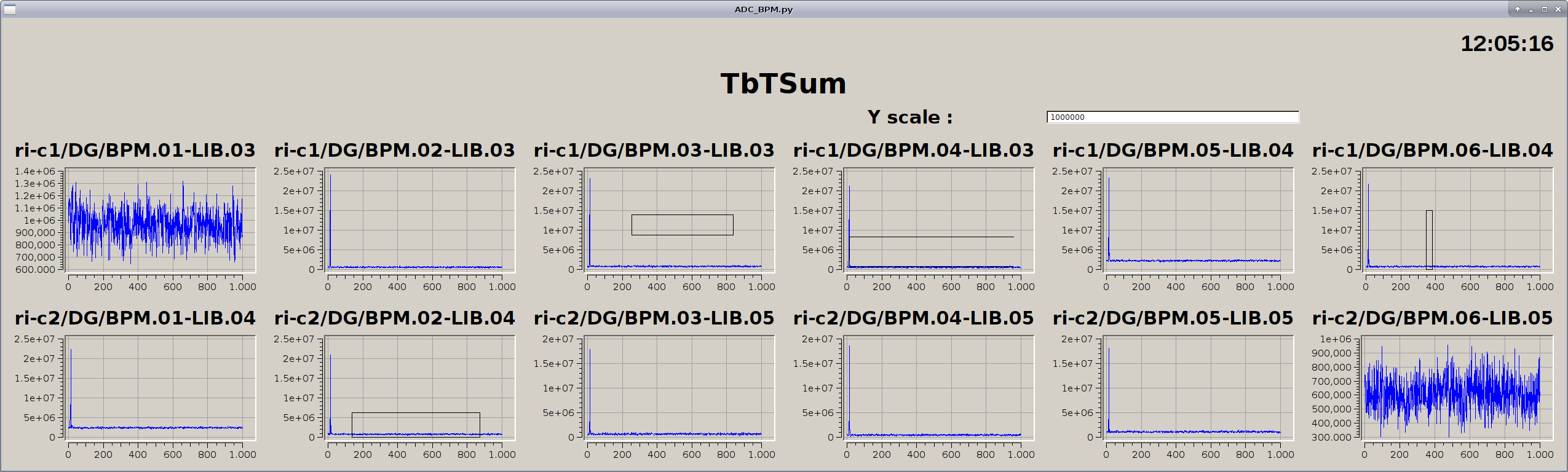Click the ri-c2/DG/BPM.06-LIB.05 noisy plot
Screen dimensions: 1568x472
(1457, 388)
